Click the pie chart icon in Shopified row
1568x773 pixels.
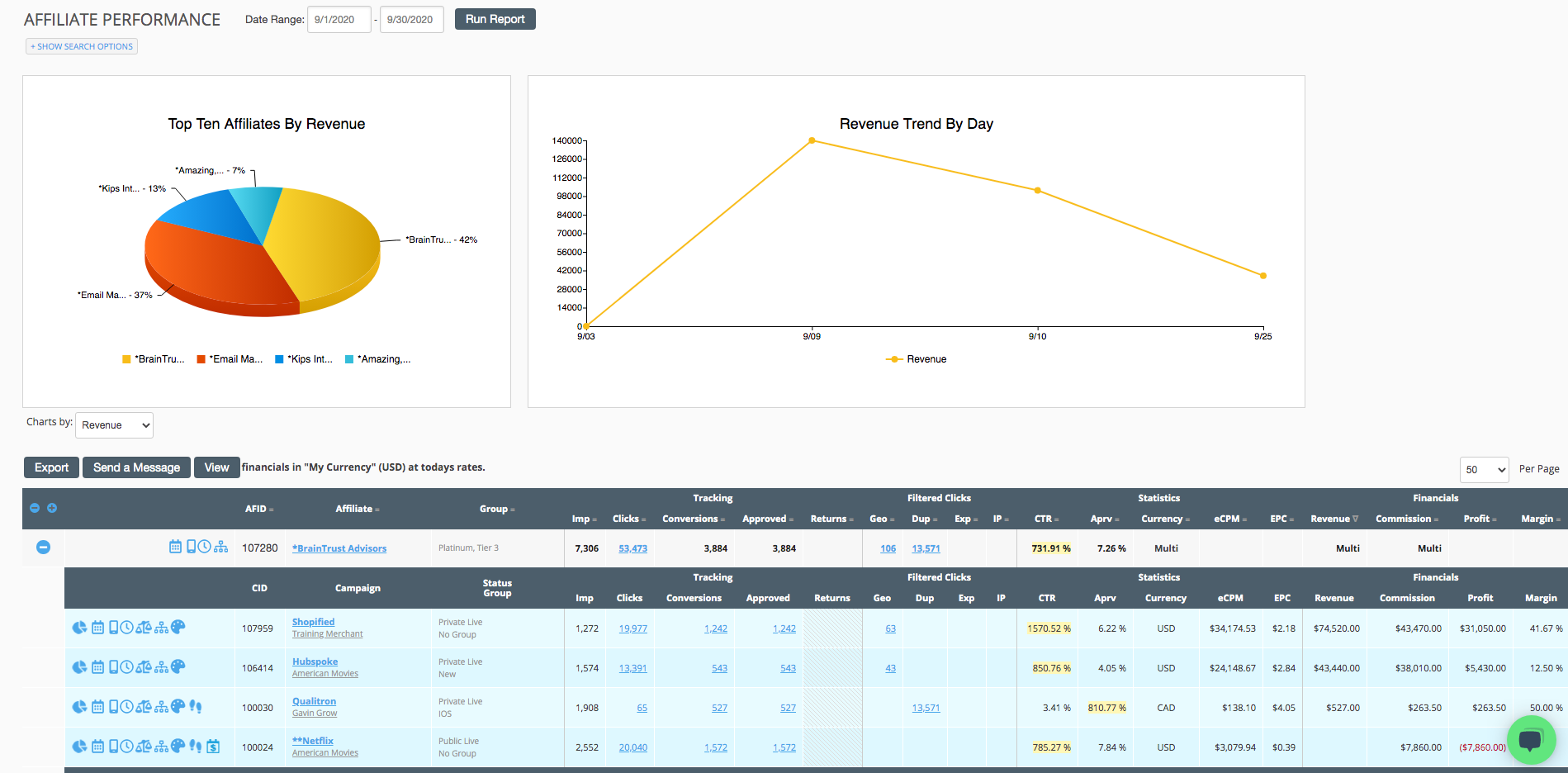click(79, 628)
